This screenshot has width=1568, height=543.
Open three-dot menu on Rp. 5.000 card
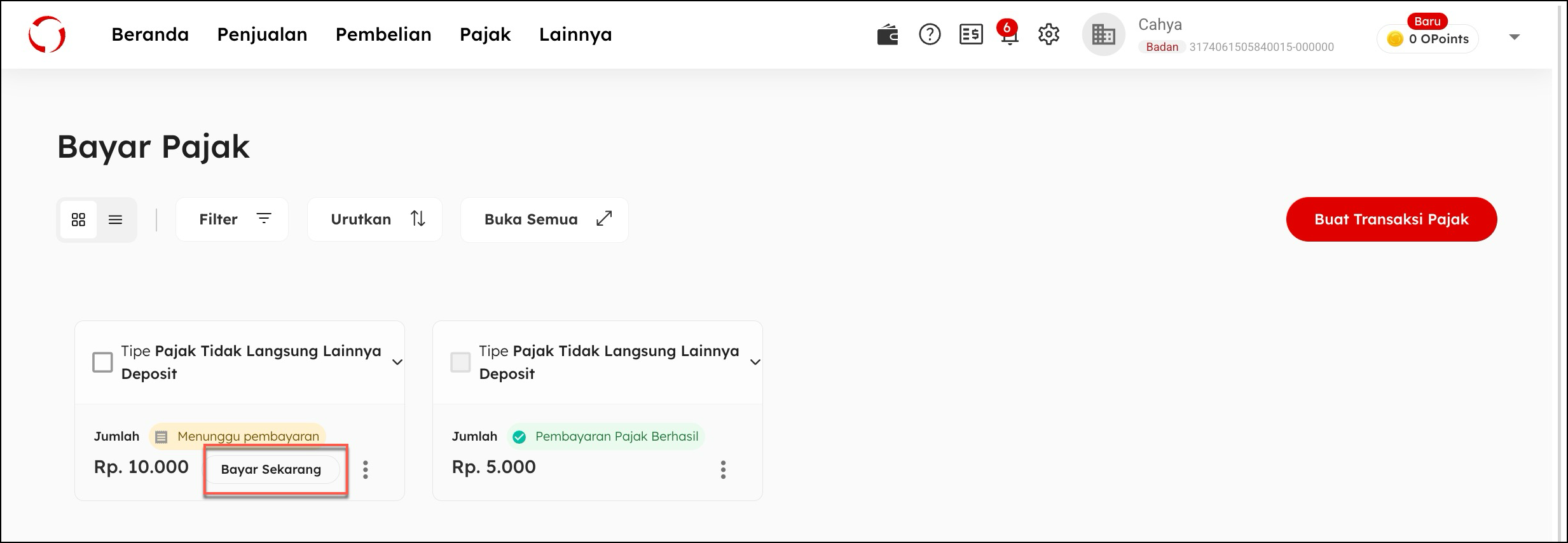[723, 470]
